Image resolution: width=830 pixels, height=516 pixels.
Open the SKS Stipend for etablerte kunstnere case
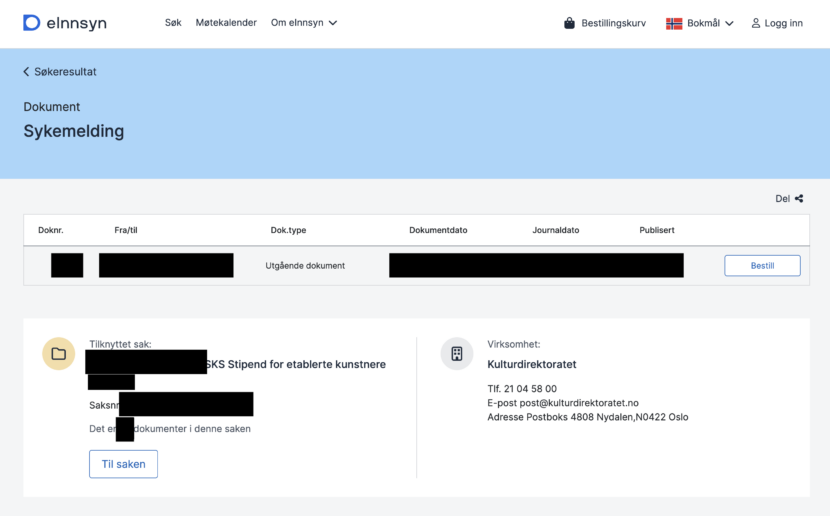[x=296, y=364]
